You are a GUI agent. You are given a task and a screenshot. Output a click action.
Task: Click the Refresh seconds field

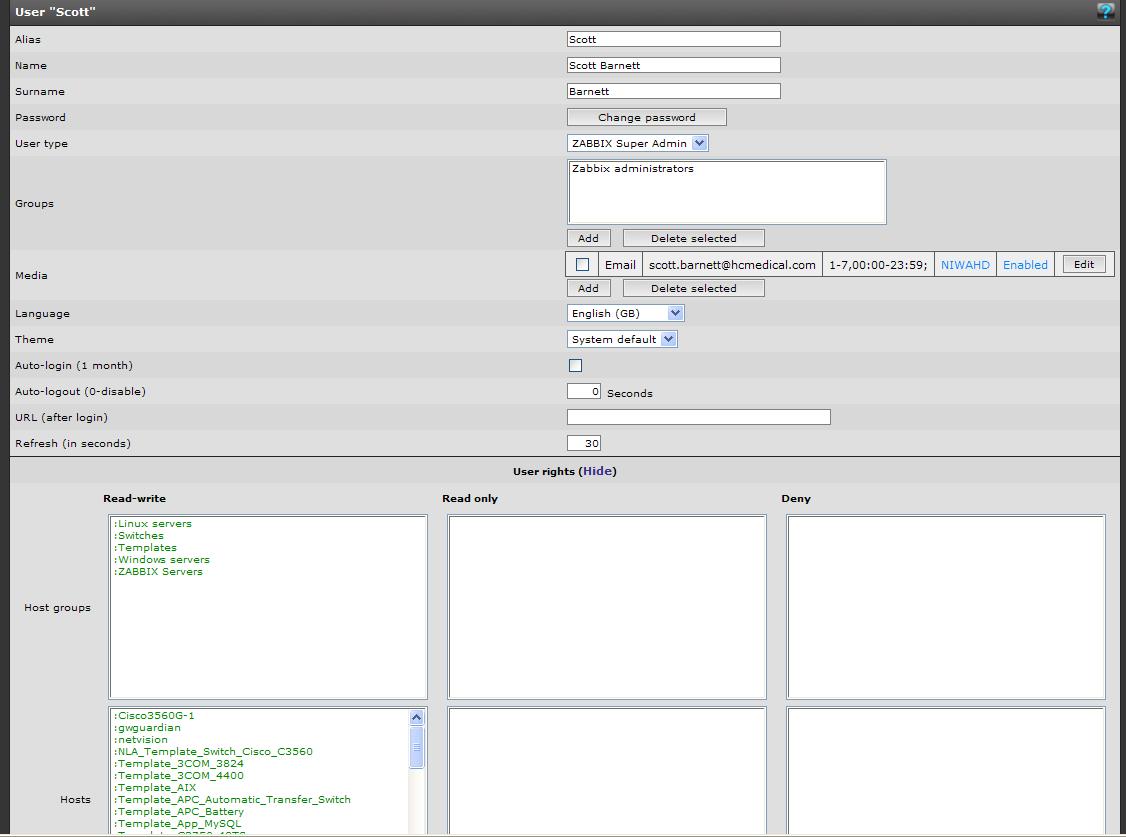click(x=584, y=443)
